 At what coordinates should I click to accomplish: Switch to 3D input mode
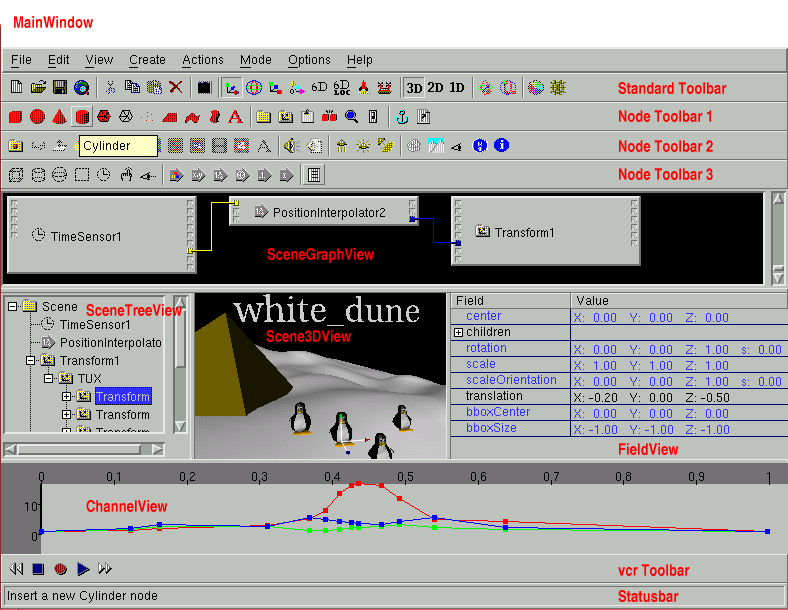(414, 87)
